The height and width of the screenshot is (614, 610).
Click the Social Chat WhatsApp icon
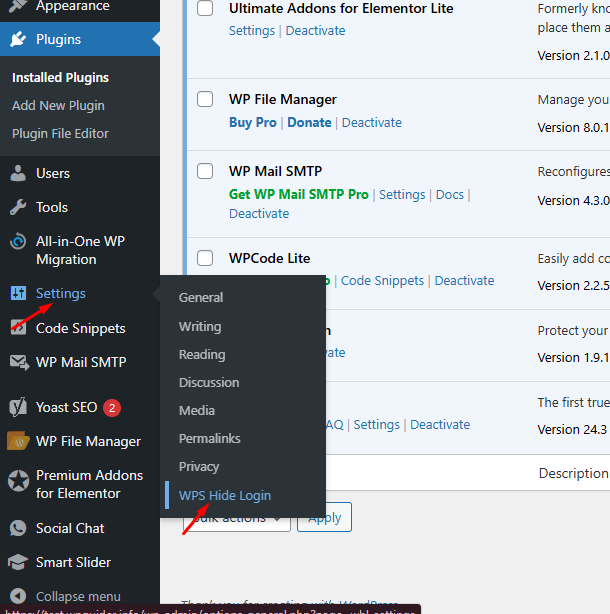(18, 528)
